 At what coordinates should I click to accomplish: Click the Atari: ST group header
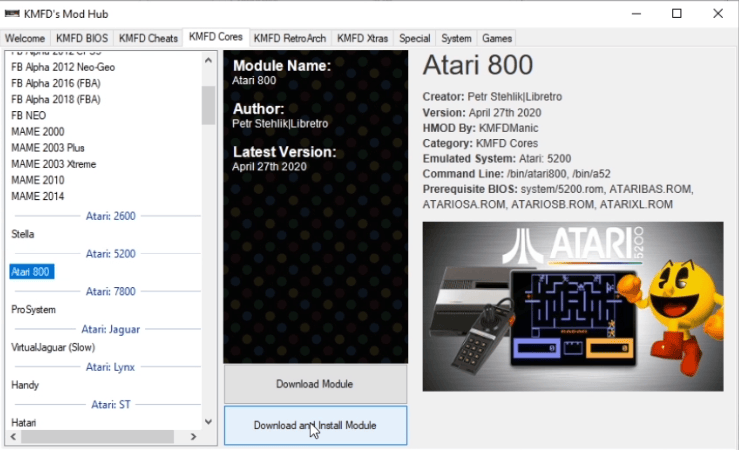click(110, 405)
